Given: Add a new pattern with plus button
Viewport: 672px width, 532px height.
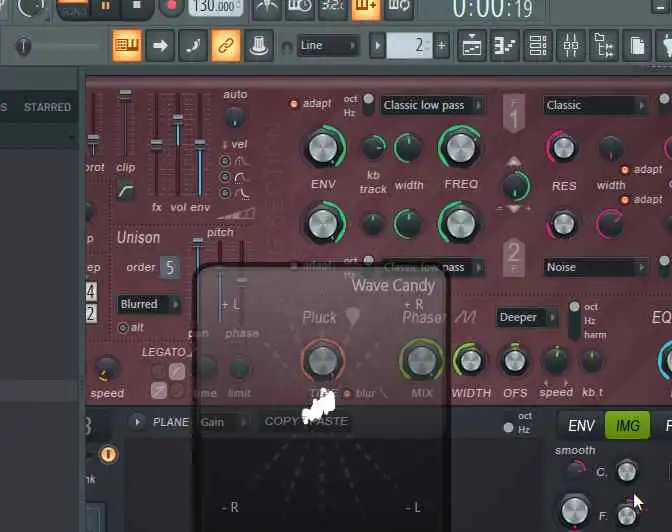Looking at the screenshot, I should click(441, 45).
